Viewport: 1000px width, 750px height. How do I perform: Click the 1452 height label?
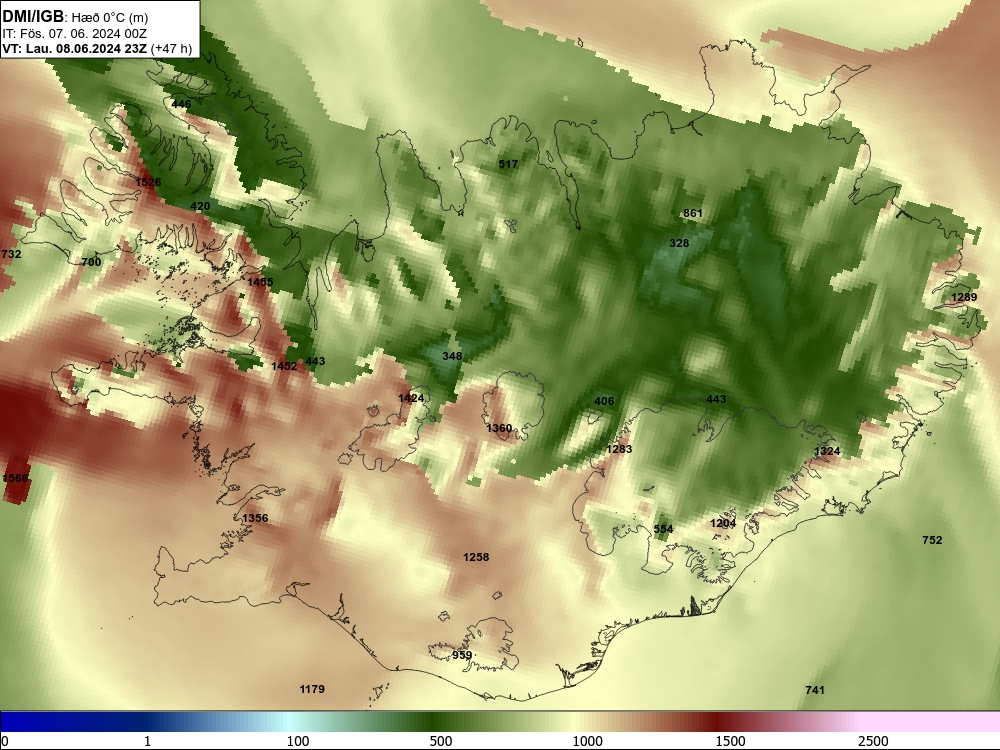(284, 366)
